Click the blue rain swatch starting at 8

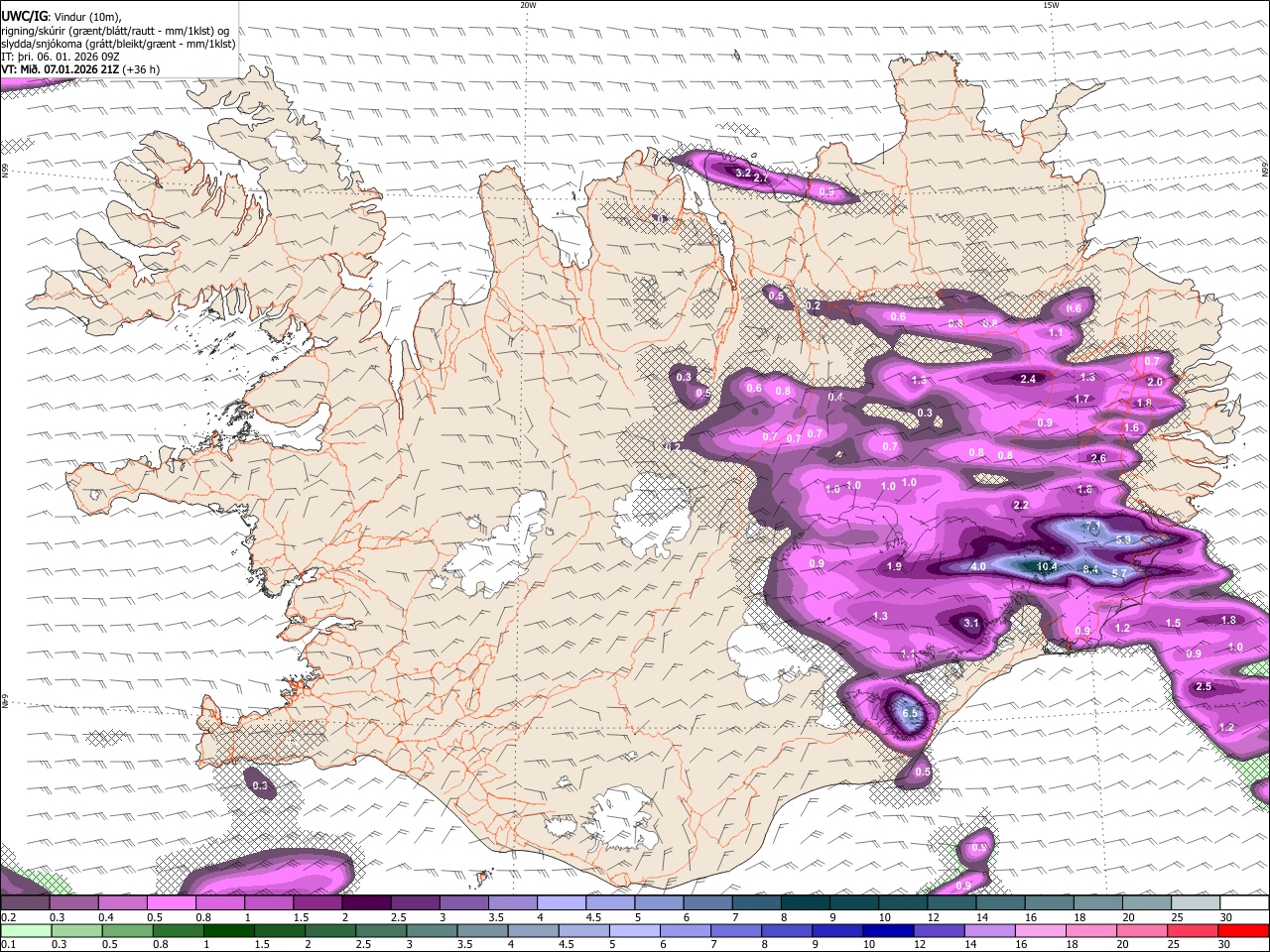pyautogui.click(x=789, y=930)
